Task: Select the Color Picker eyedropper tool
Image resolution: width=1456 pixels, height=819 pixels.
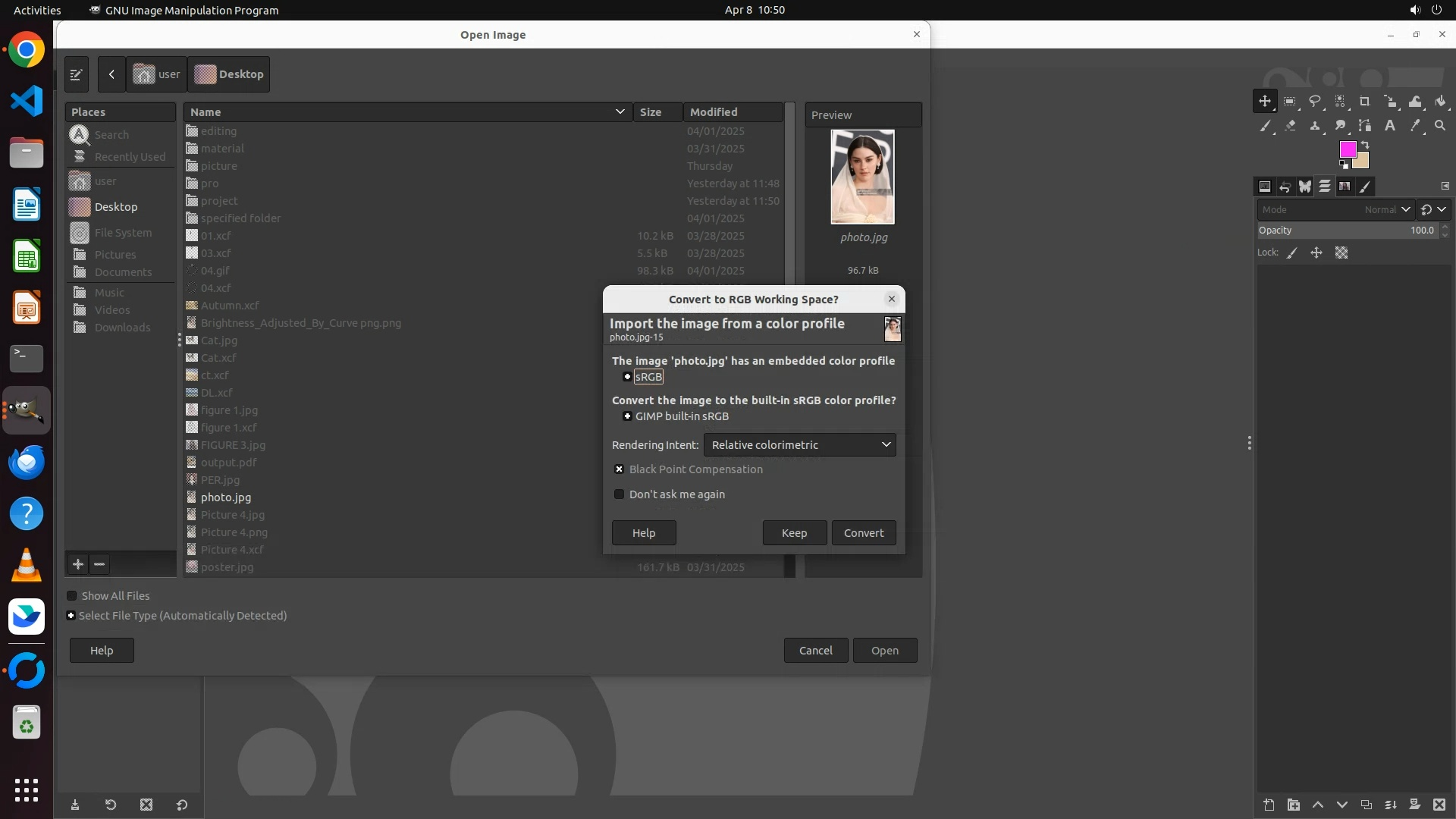Action: pyautogui.click(x=1415, y=126)
